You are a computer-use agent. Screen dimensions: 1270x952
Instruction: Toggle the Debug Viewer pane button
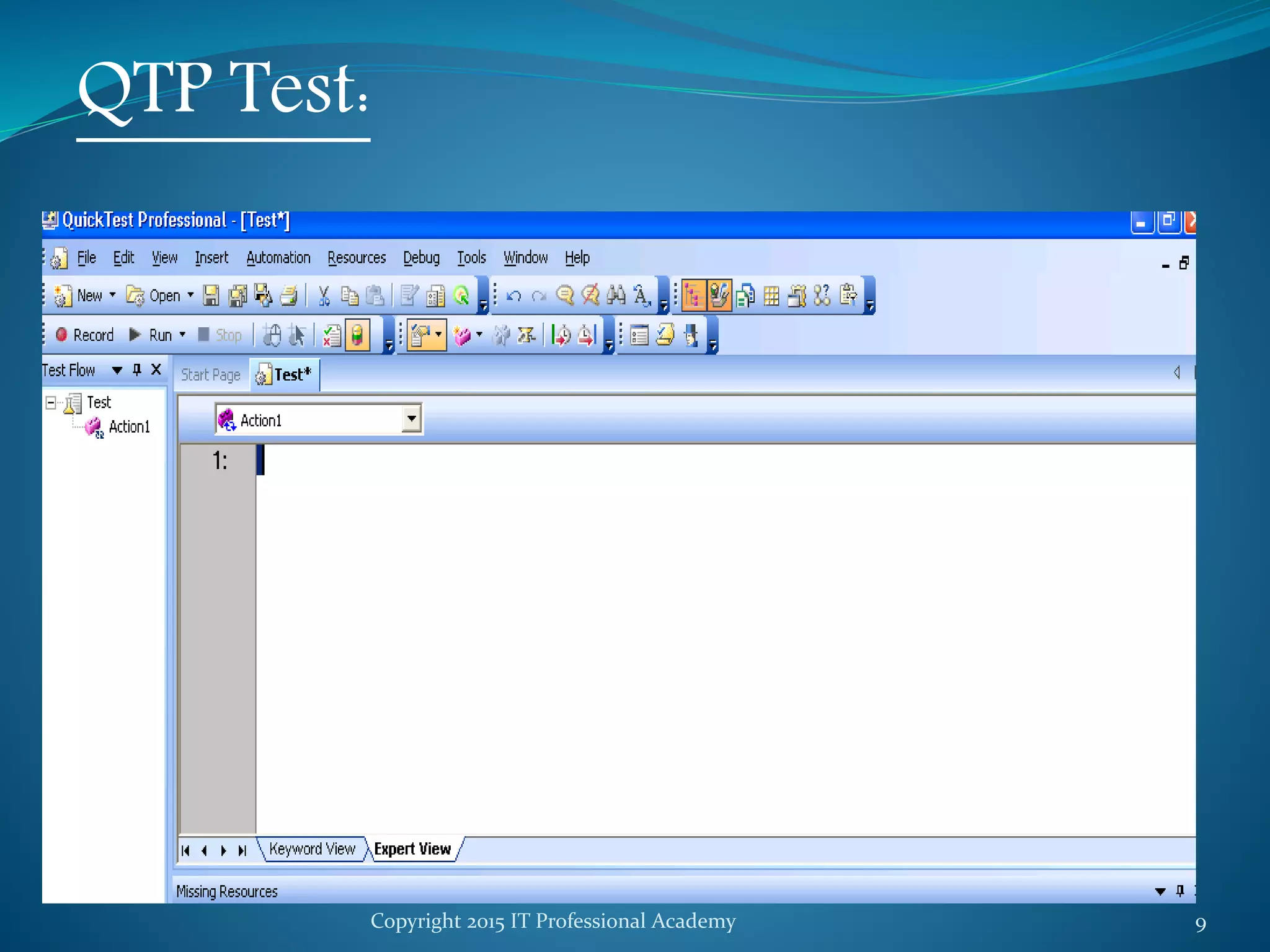tap(797, 296)
